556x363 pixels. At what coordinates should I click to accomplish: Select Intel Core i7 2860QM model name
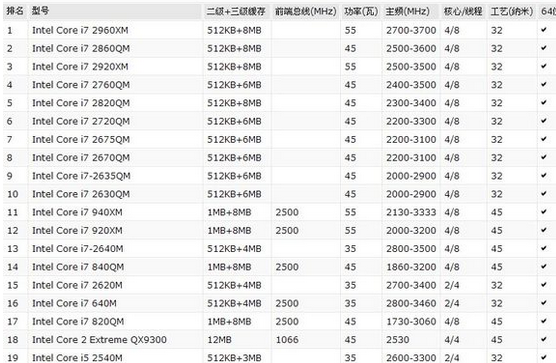pyautogui.click(x=81, y=49)
